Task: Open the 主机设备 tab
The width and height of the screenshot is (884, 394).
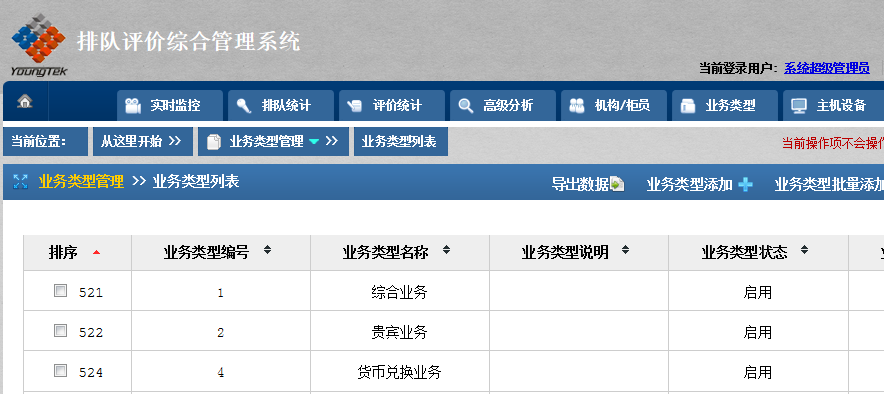Action: point(833,105)
